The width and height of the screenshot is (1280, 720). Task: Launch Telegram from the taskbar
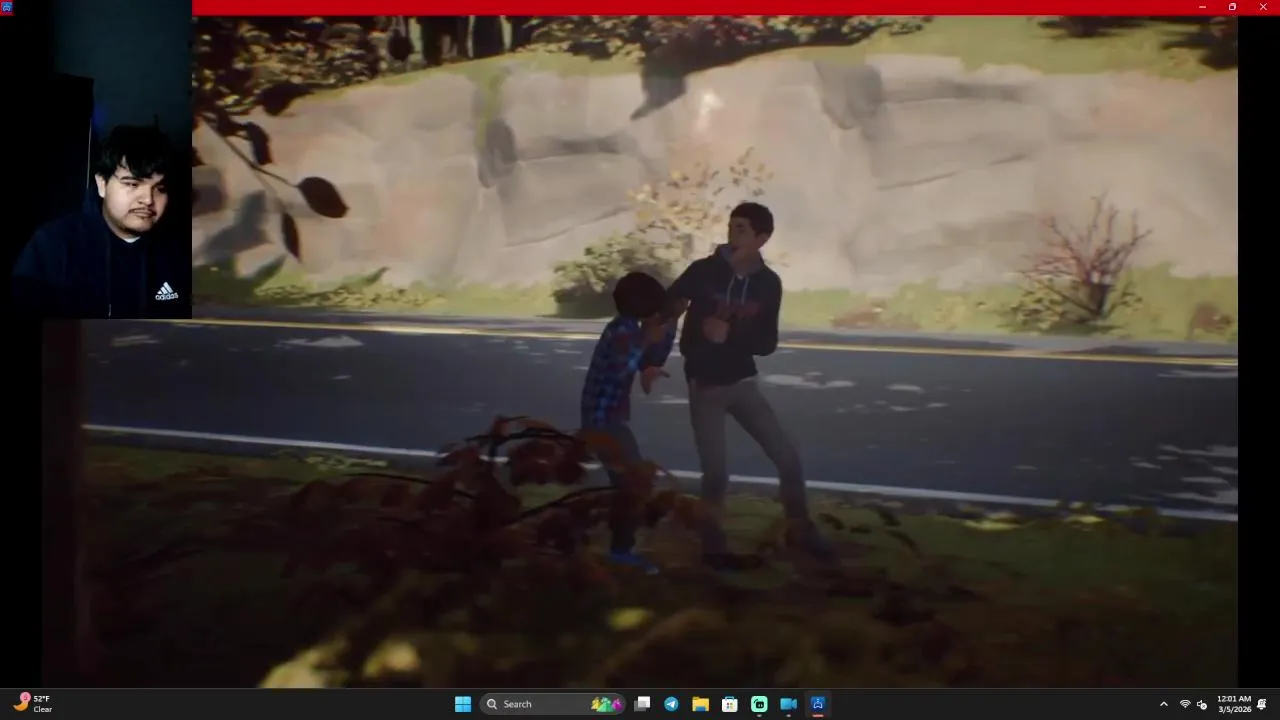pos(671,704)
